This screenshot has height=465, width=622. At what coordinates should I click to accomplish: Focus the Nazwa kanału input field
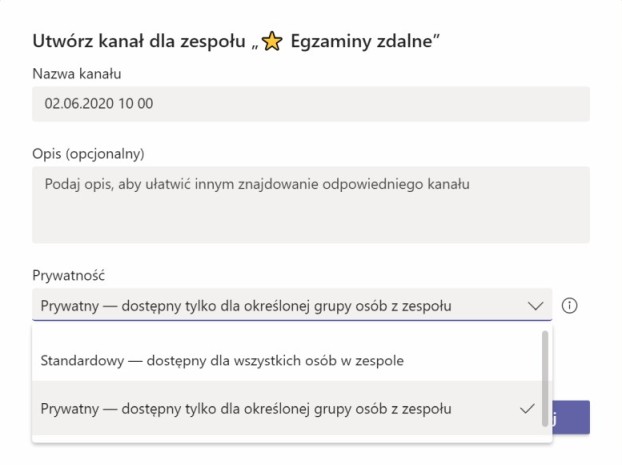click(311, 104)
